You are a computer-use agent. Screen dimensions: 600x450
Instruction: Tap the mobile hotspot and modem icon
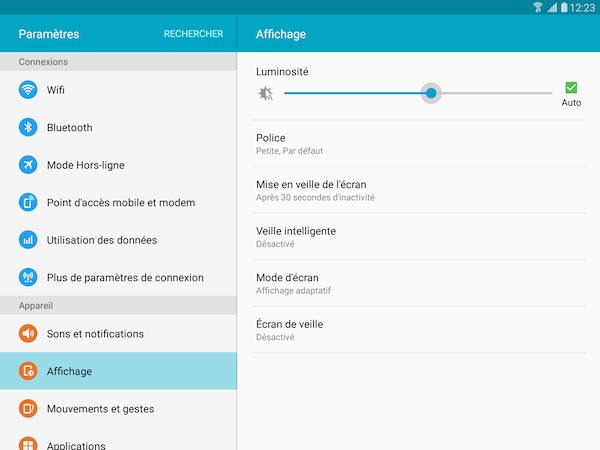click(28, 202)
